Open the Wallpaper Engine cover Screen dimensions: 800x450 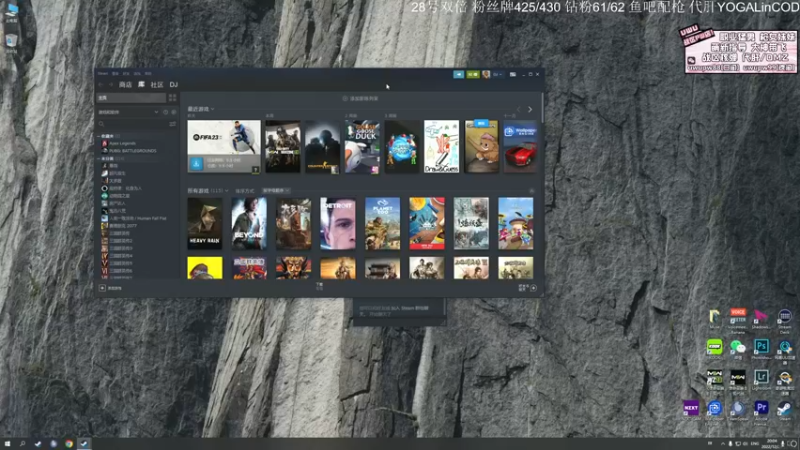520,146
